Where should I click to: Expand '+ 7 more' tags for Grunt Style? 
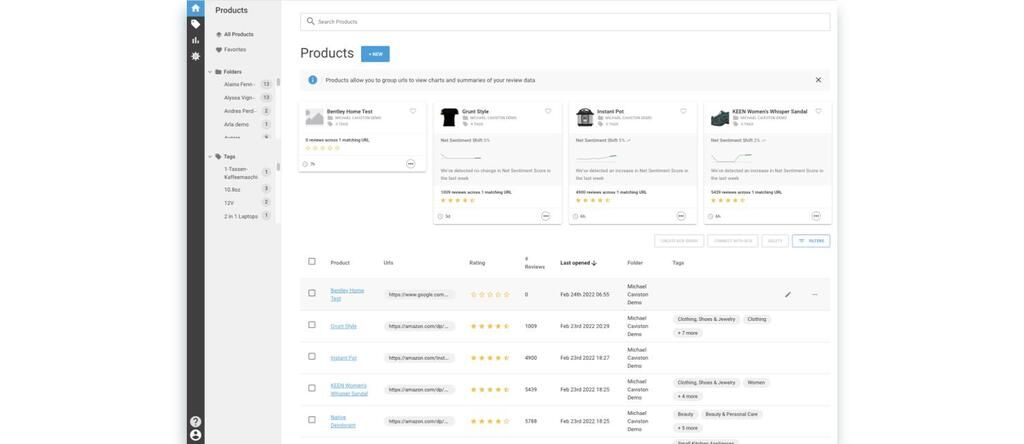coord(688,333)
